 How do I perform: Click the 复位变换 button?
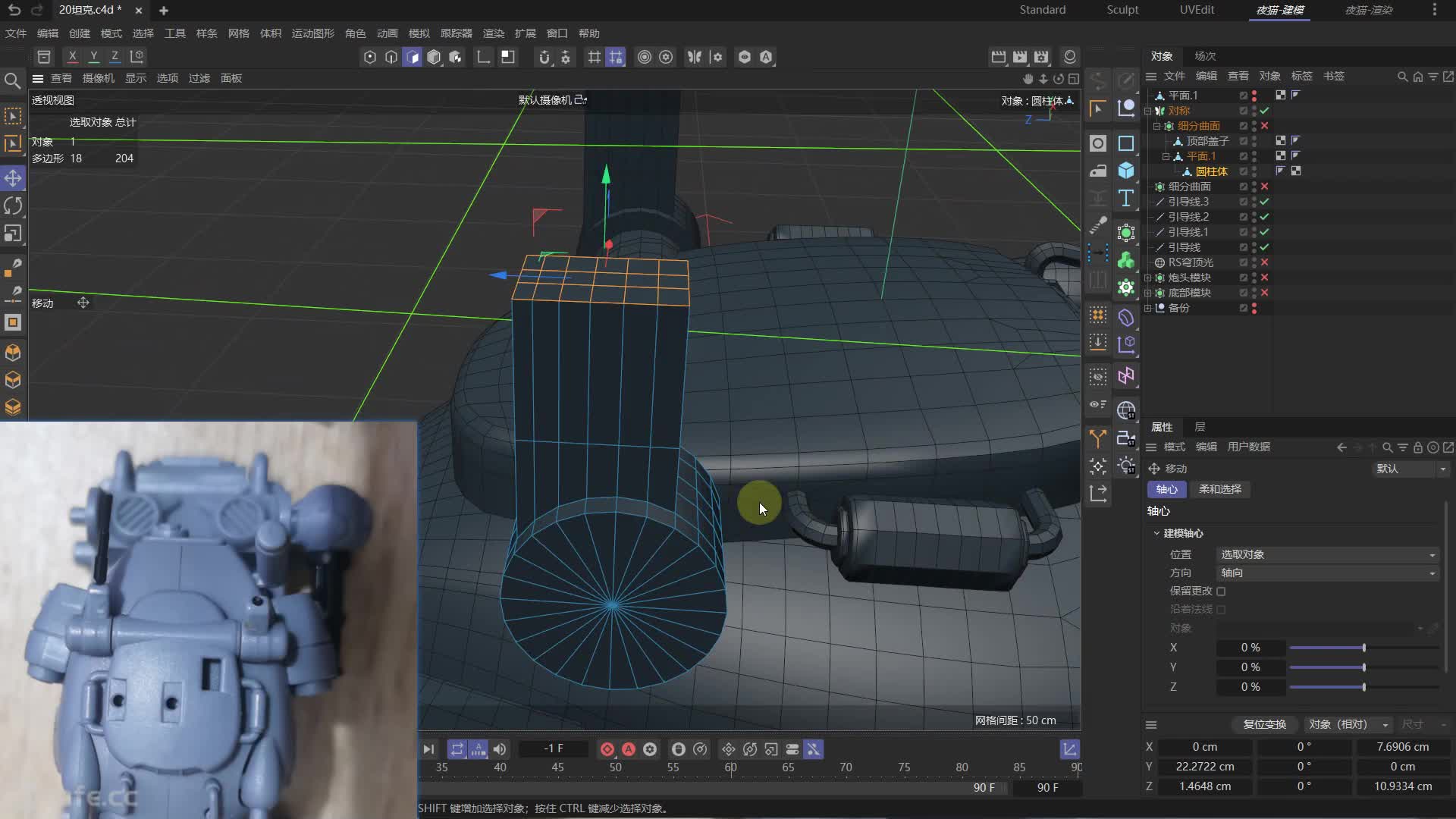pos(1264,724)
